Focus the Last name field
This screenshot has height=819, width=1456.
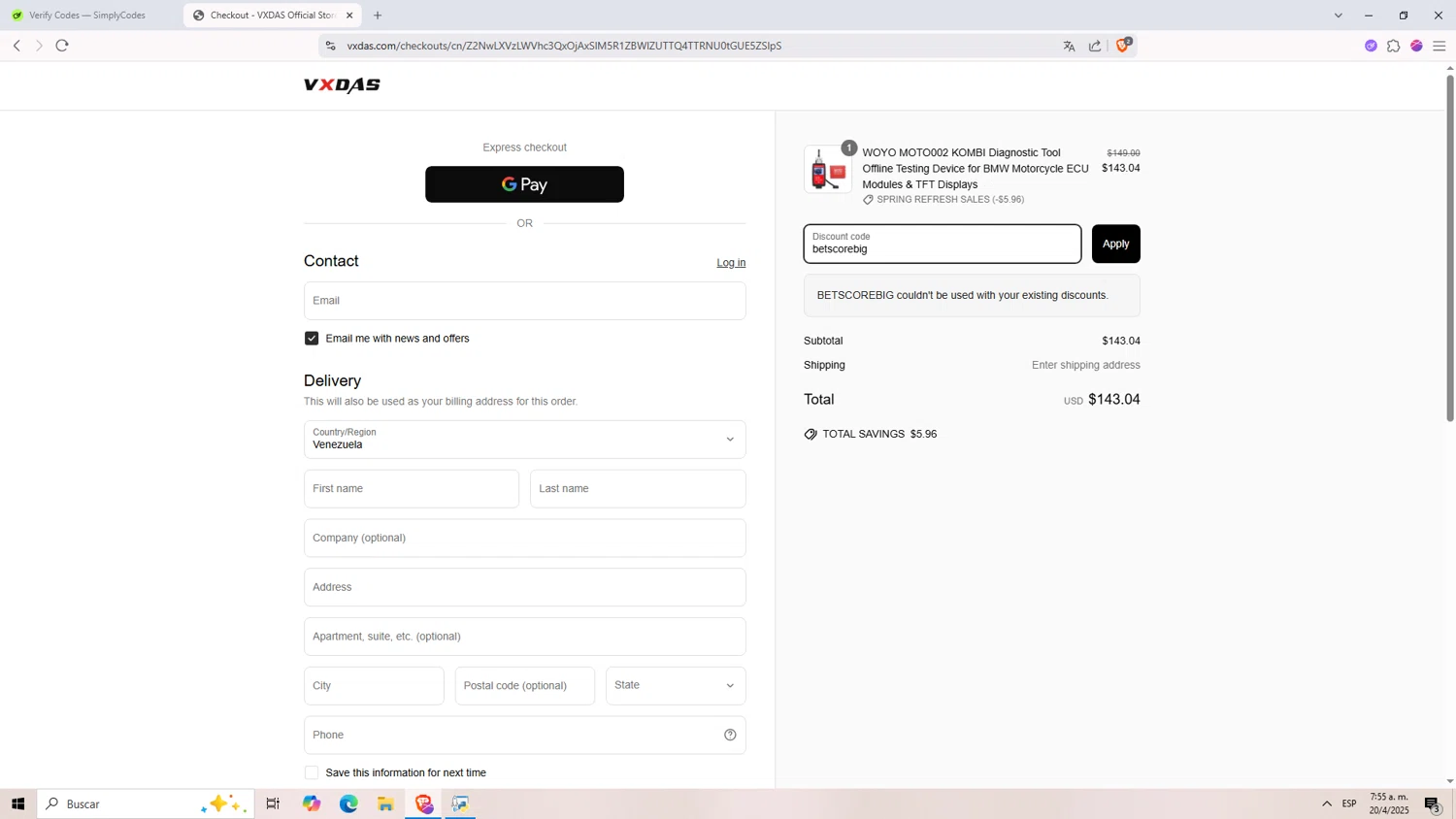pyautogui.click(x=638, y=489)
